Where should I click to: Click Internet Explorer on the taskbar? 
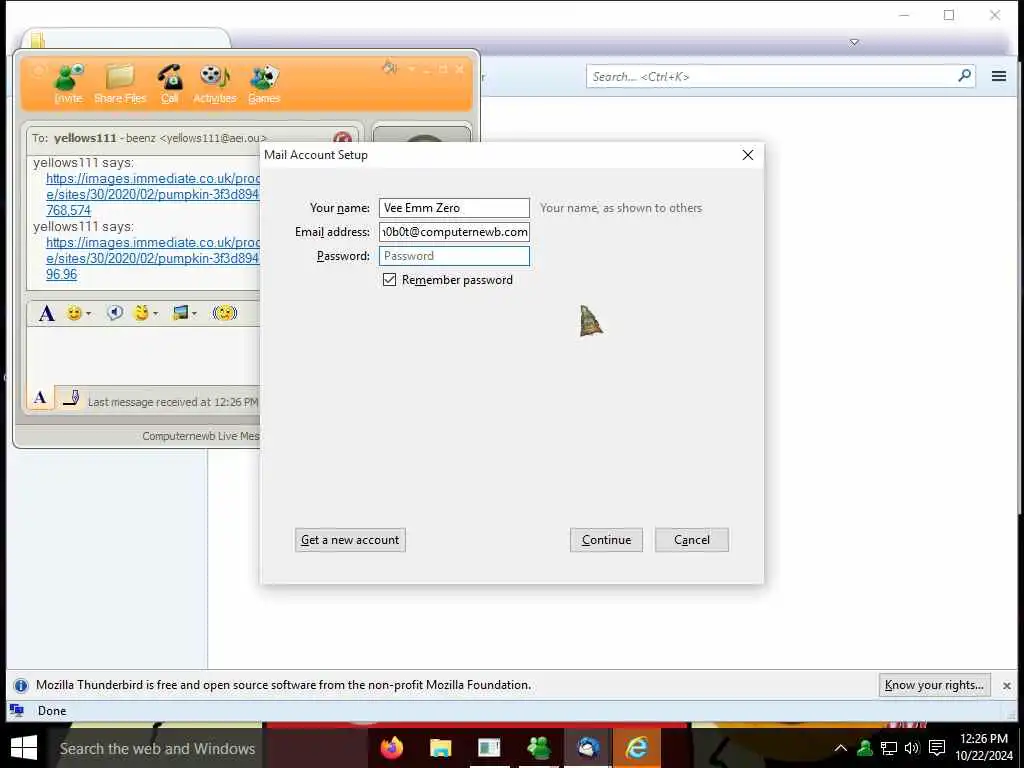pyautogui.click(x=637, y=748)
